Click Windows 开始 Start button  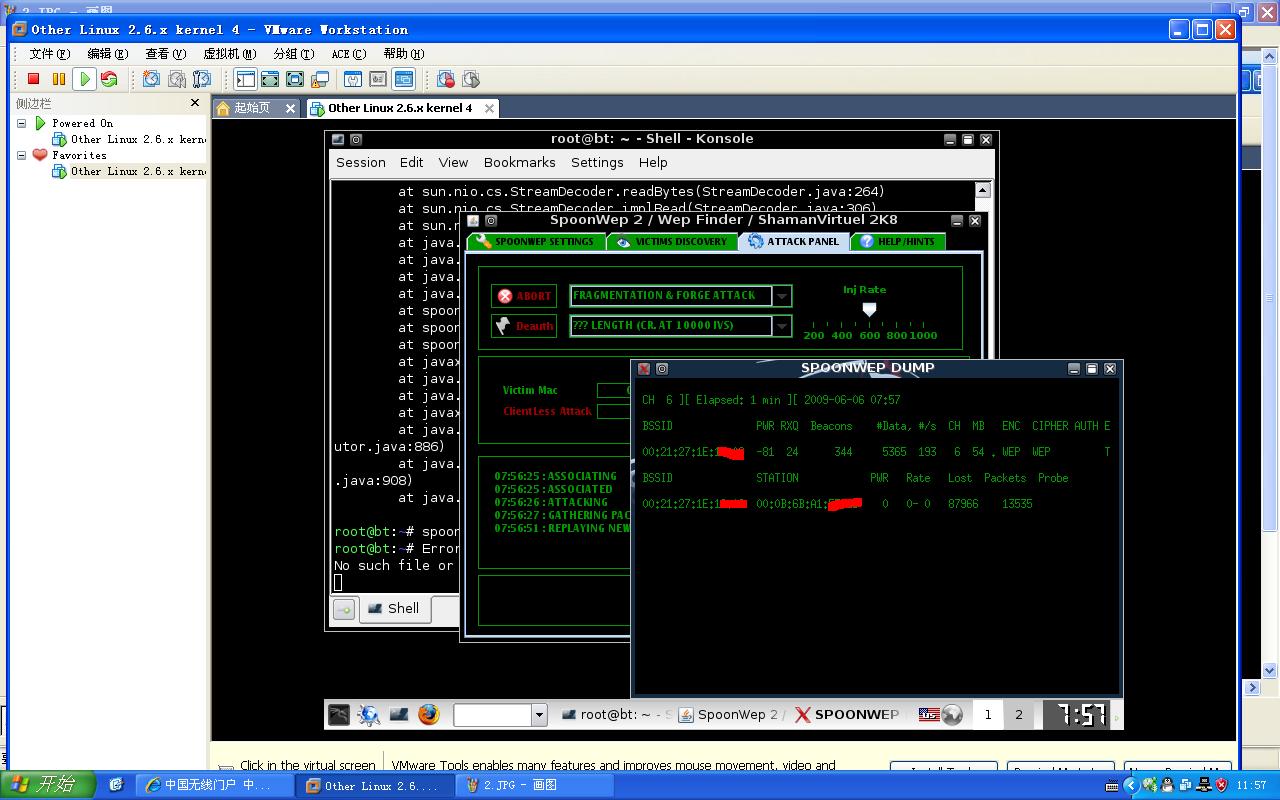[x=48, y=785]
